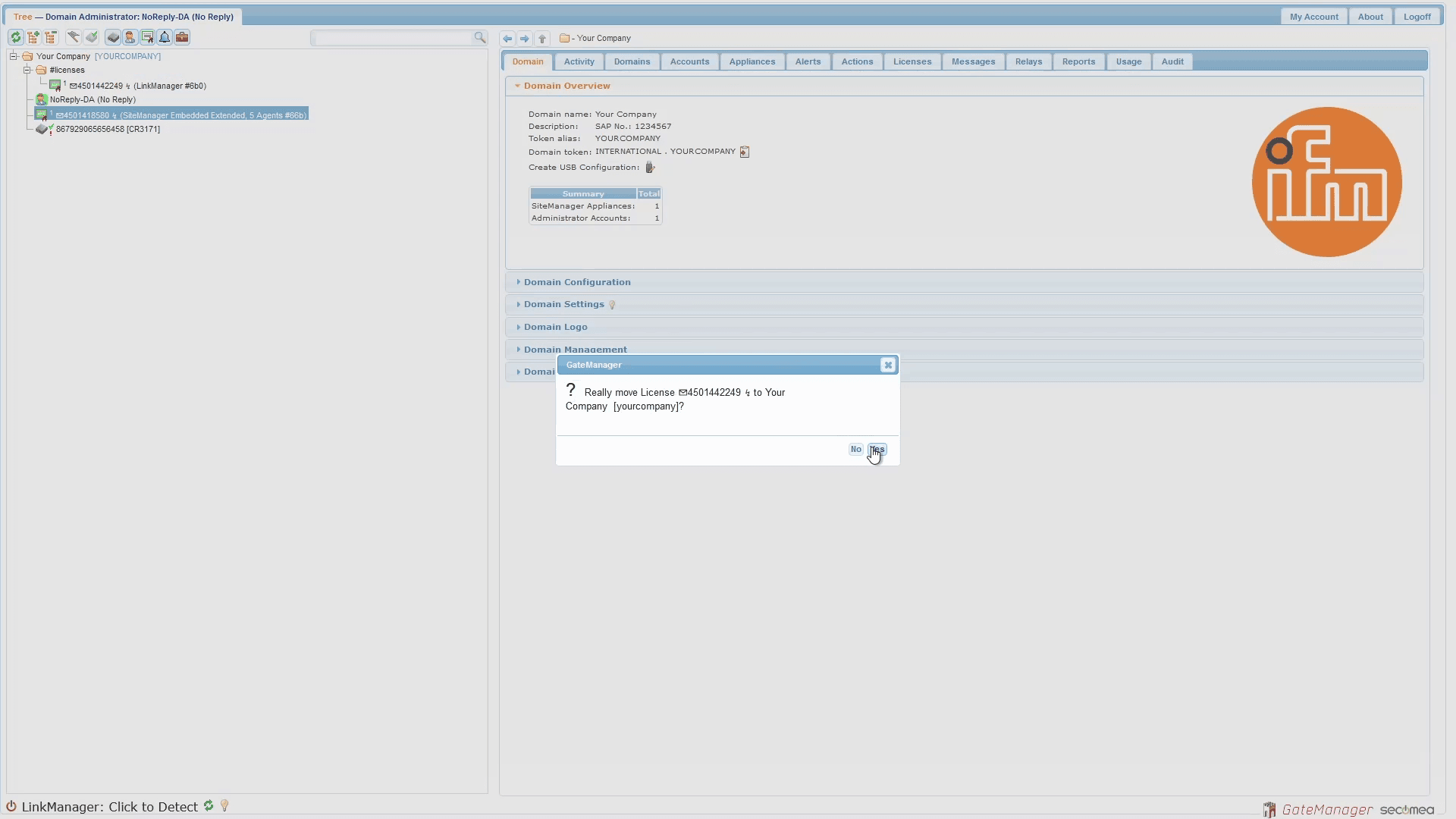
Task: Click the Create USB Configuration icon
Action: coord(650,168)
